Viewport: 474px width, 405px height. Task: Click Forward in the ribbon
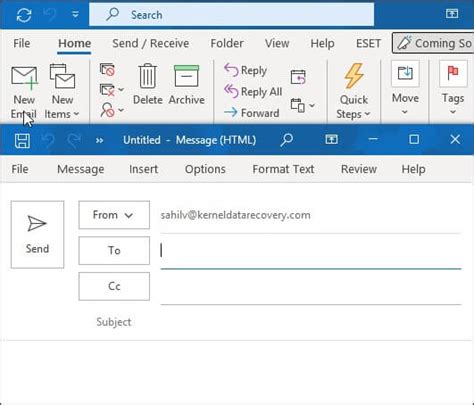tap(252, 113)
